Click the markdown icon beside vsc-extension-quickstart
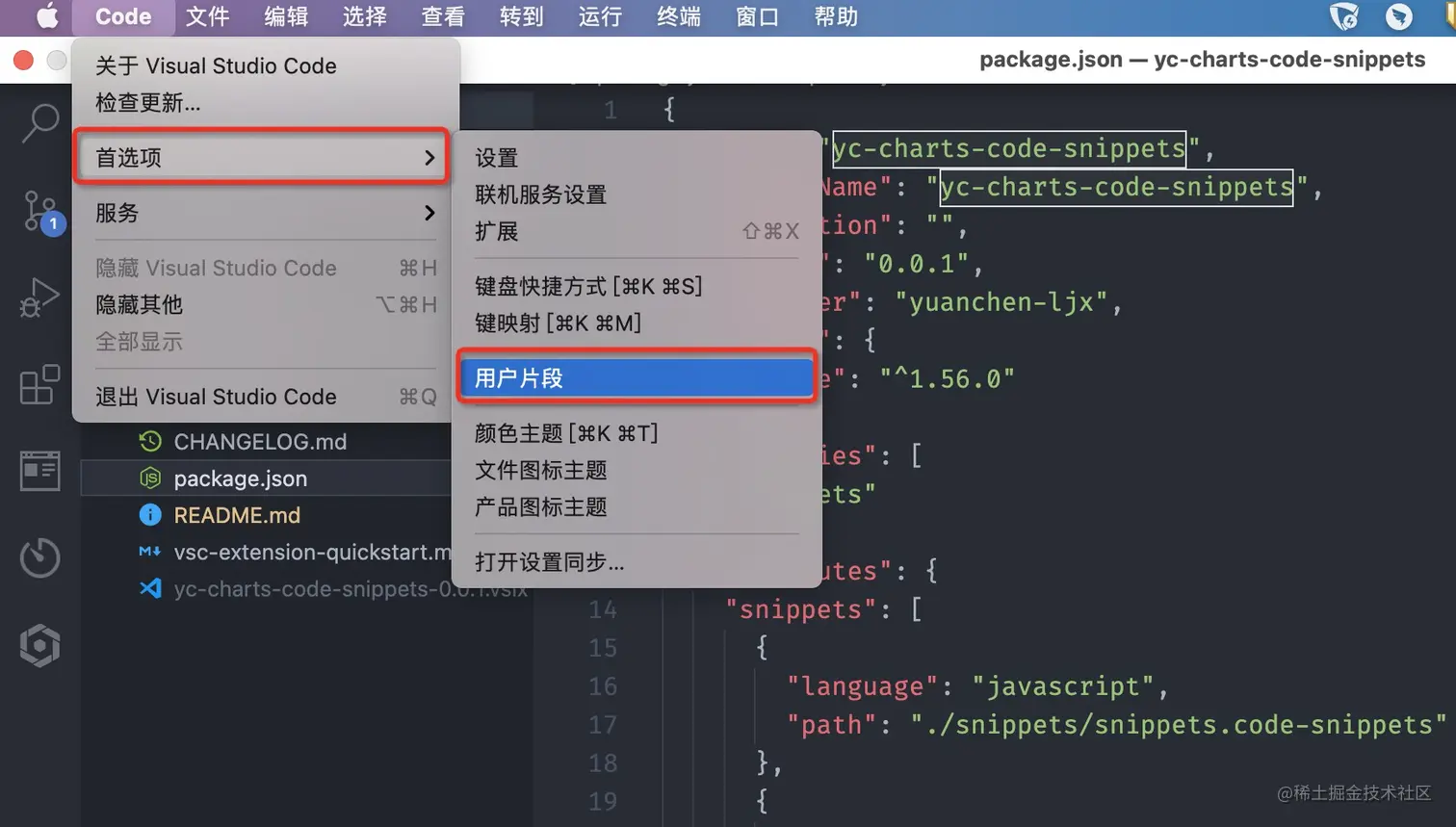The height and width of the screenshot is (827, 1456). pos(150,552)
